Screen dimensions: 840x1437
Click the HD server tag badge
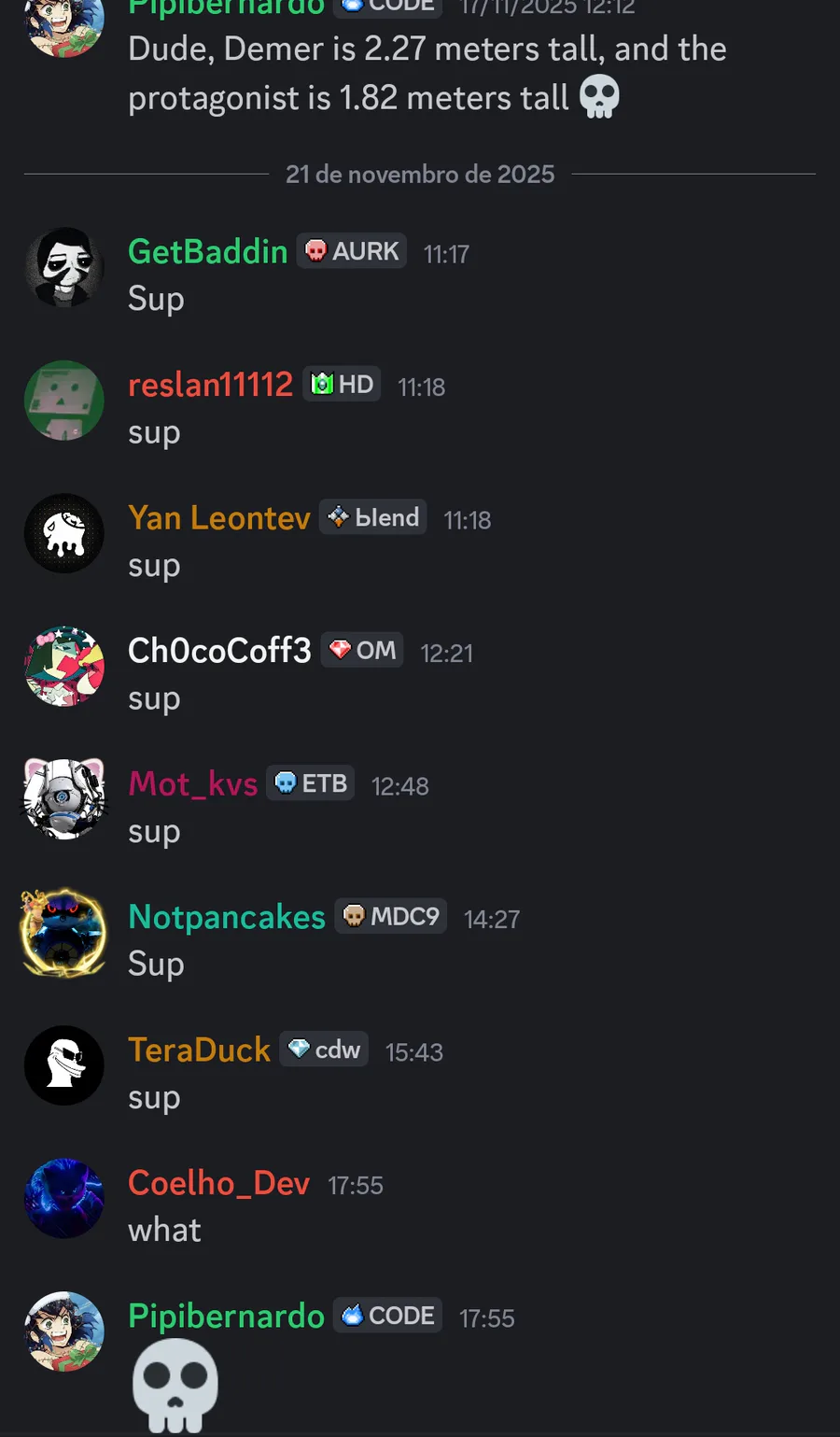tap(342, 384)
